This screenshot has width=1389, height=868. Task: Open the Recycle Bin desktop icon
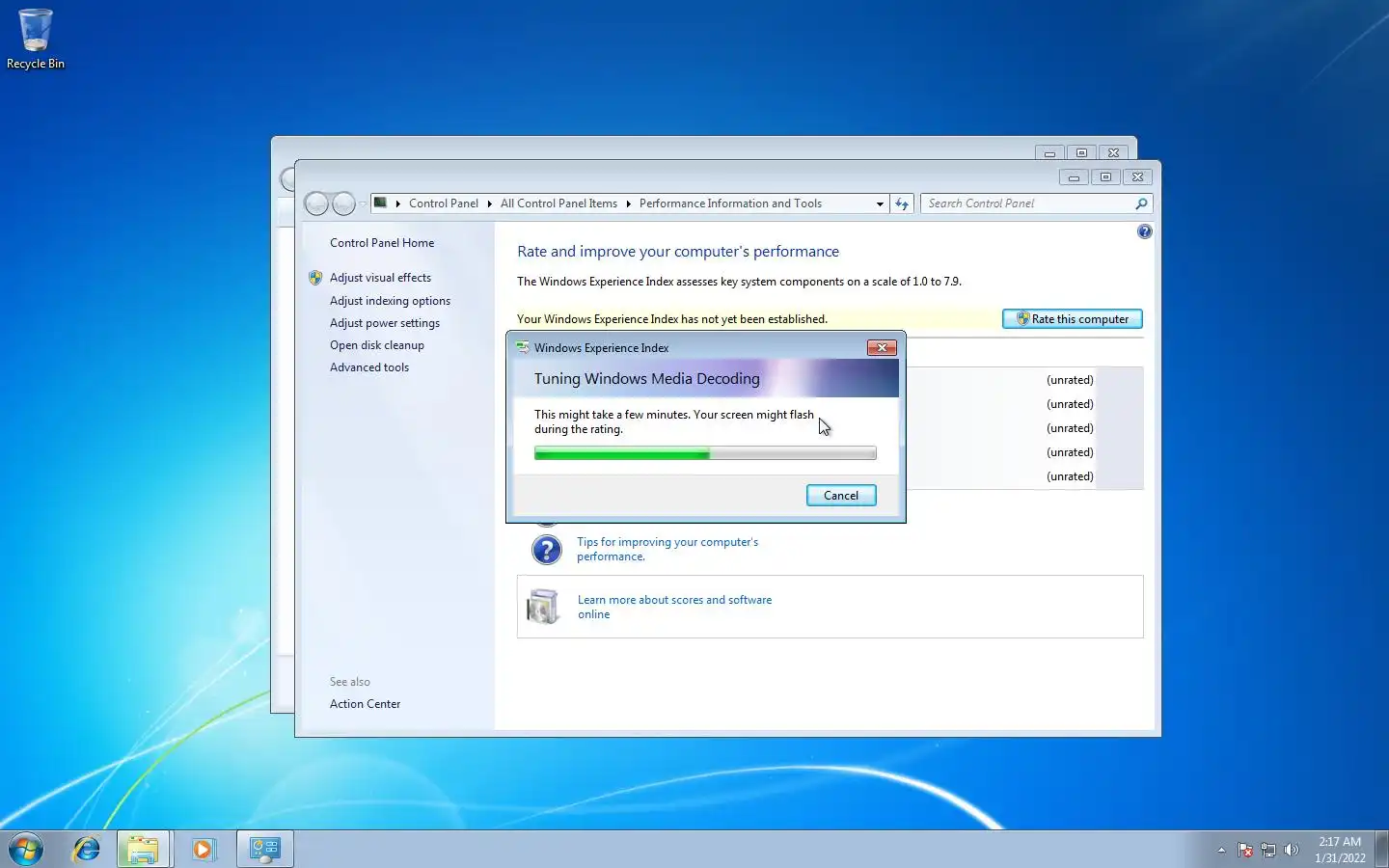coord(36,39)
